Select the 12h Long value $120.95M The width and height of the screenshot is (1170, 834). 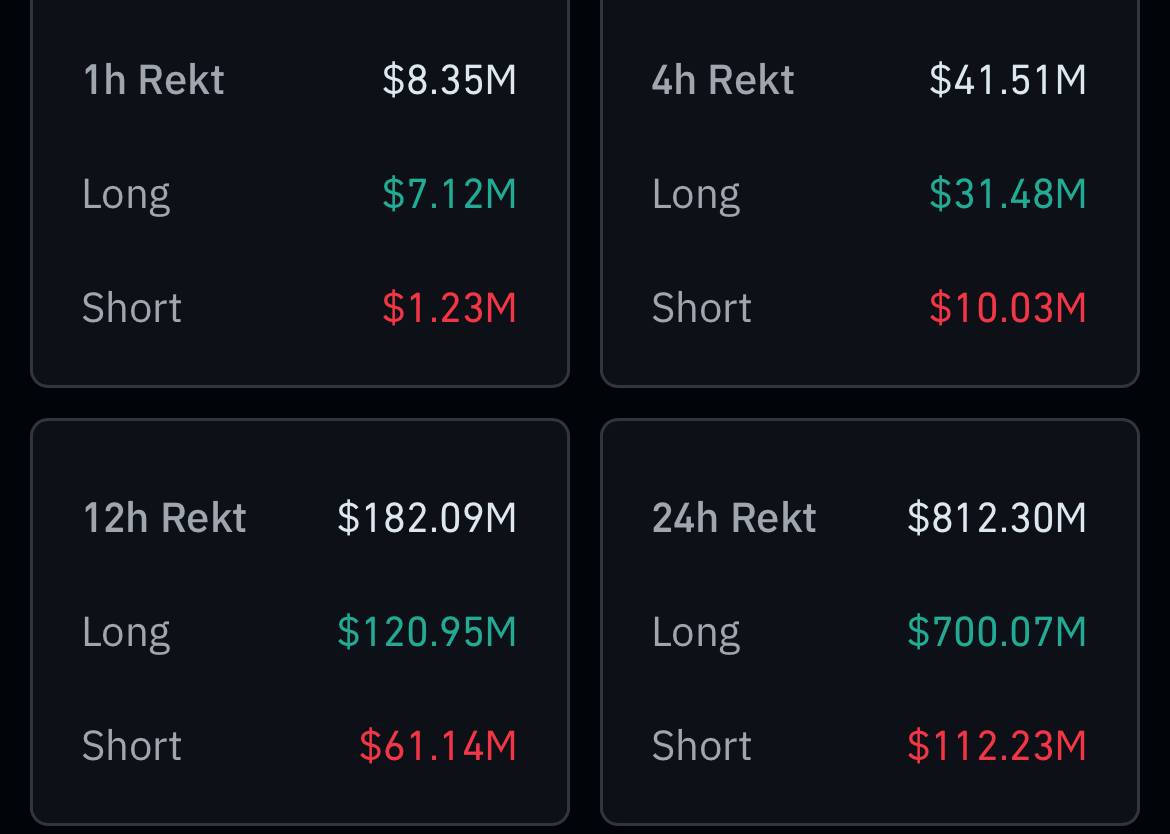427,632
